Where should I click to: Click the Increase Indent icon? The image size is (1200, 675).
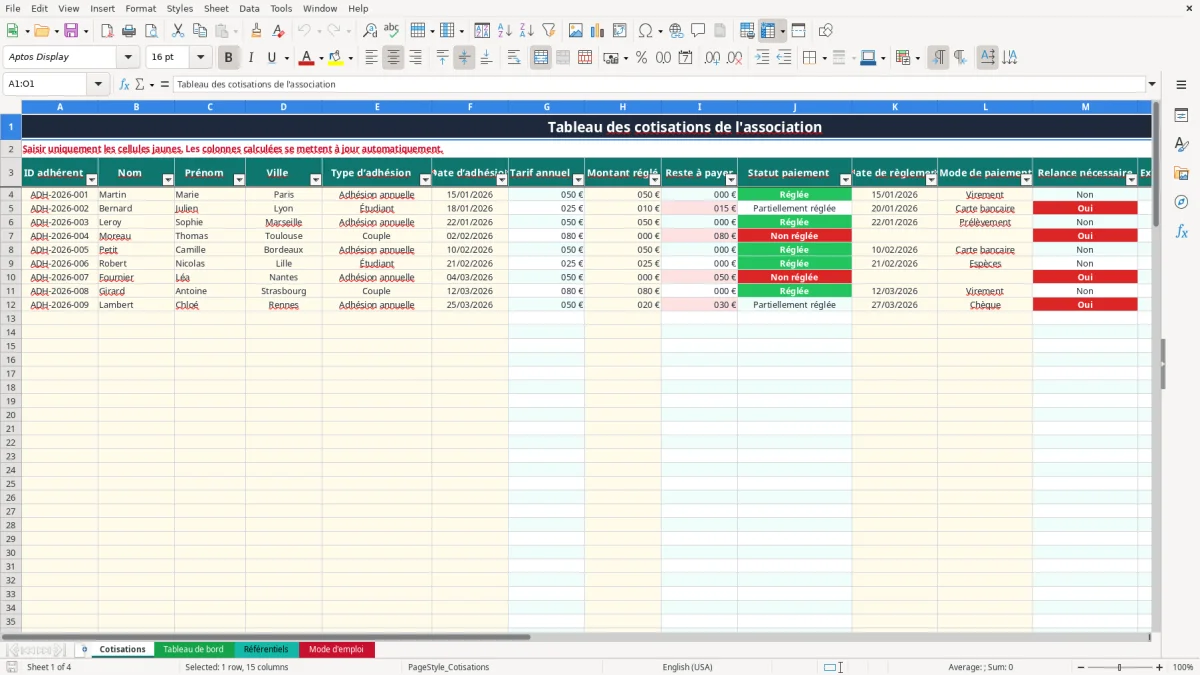click(762, 58)
